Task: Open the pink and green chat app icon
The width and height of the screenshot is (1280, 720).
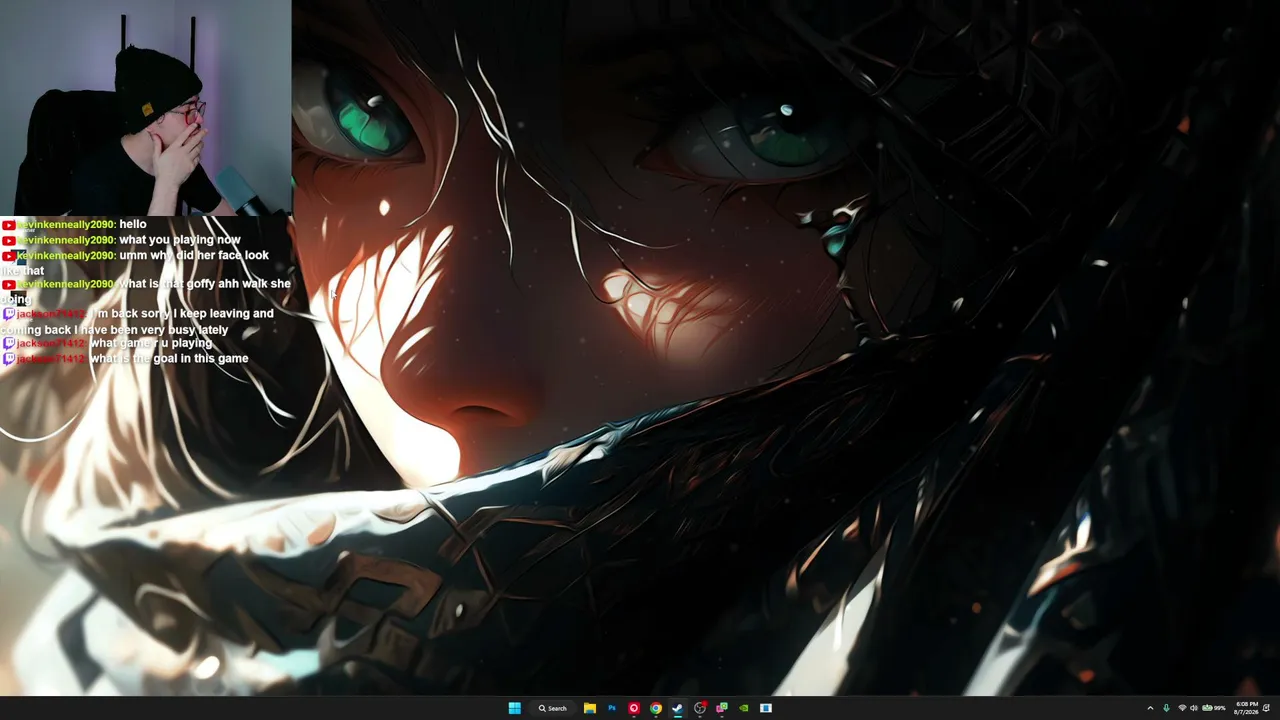Action: click(x=722, y=708)
